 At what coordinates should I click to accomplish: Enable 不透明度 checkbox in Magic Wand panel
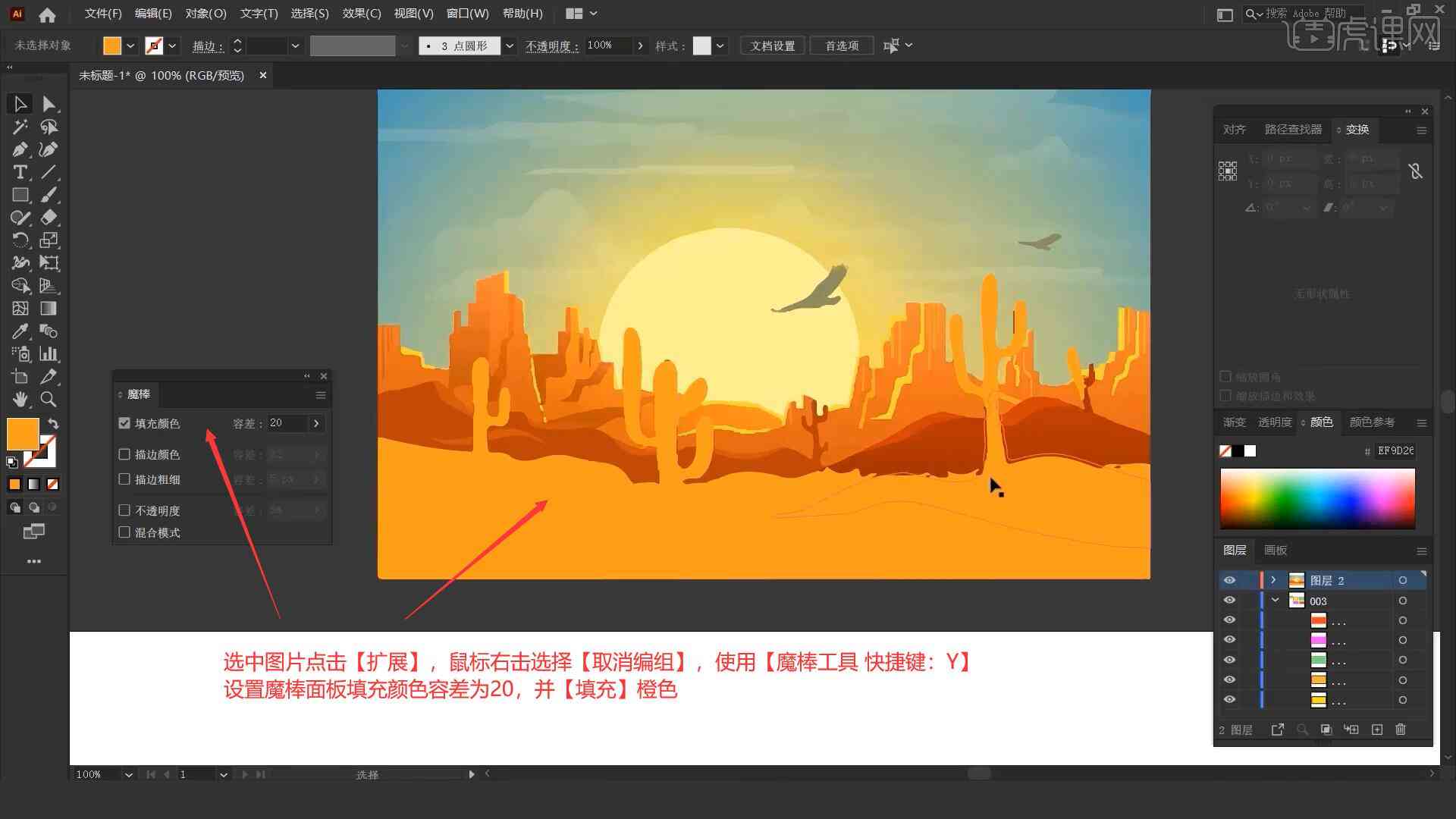(x=124, y=510)
